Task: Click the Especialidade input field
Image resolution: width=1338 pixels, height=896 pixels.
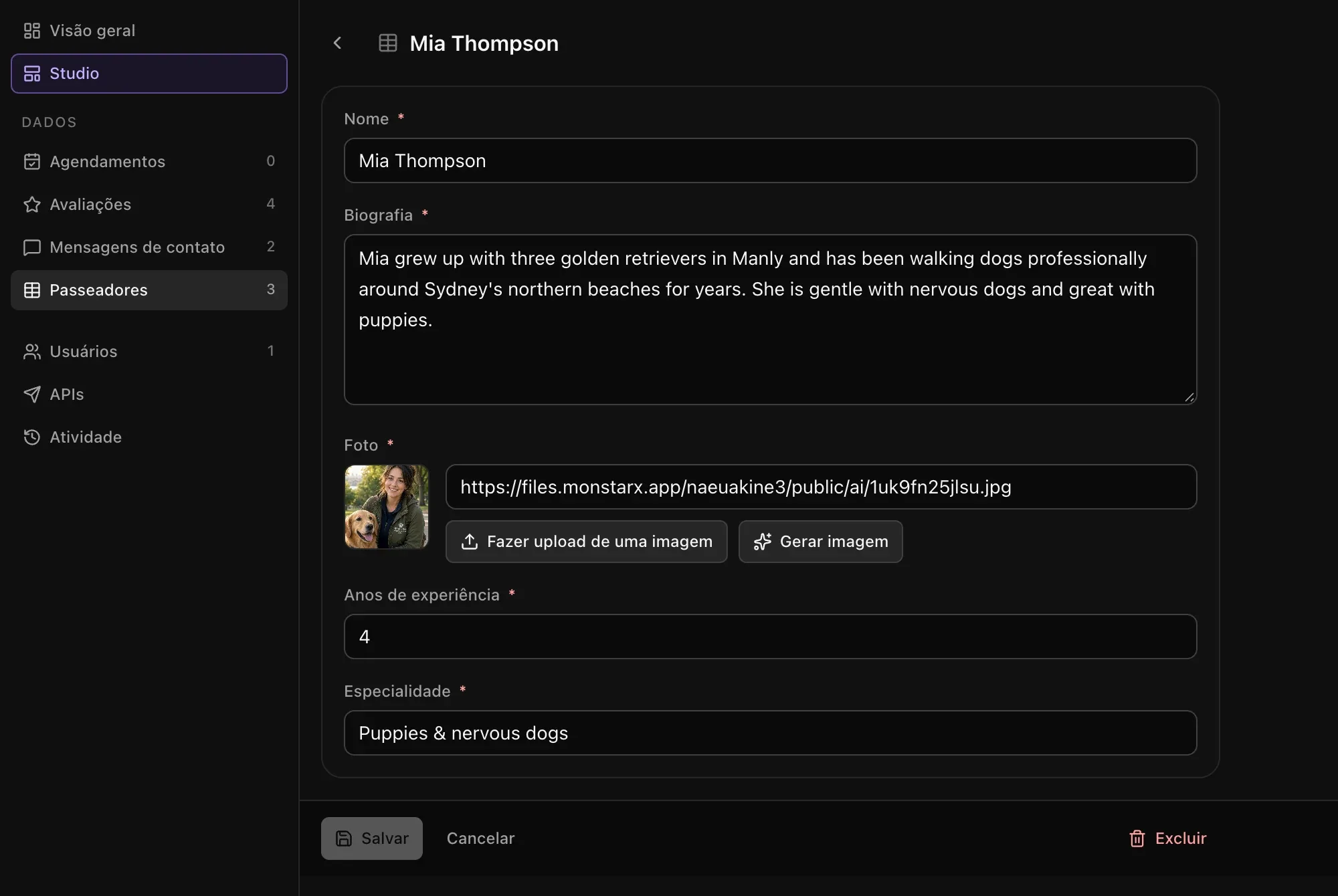Action: [771, 733]
